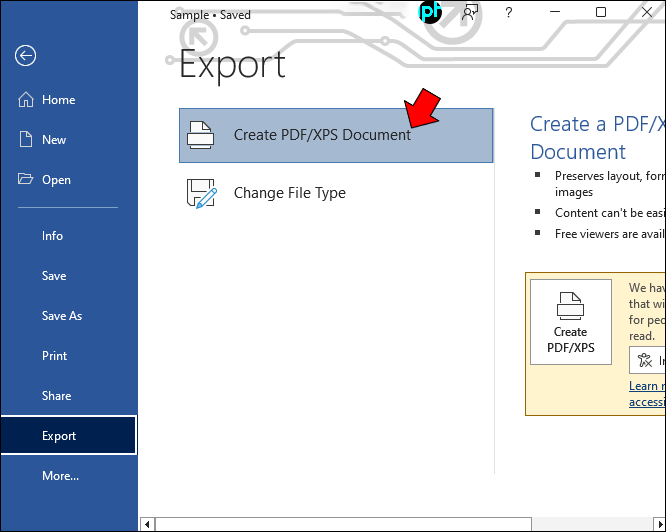Select Save As in sidebar
Screen dimensions: 666x532
(62, 316)
